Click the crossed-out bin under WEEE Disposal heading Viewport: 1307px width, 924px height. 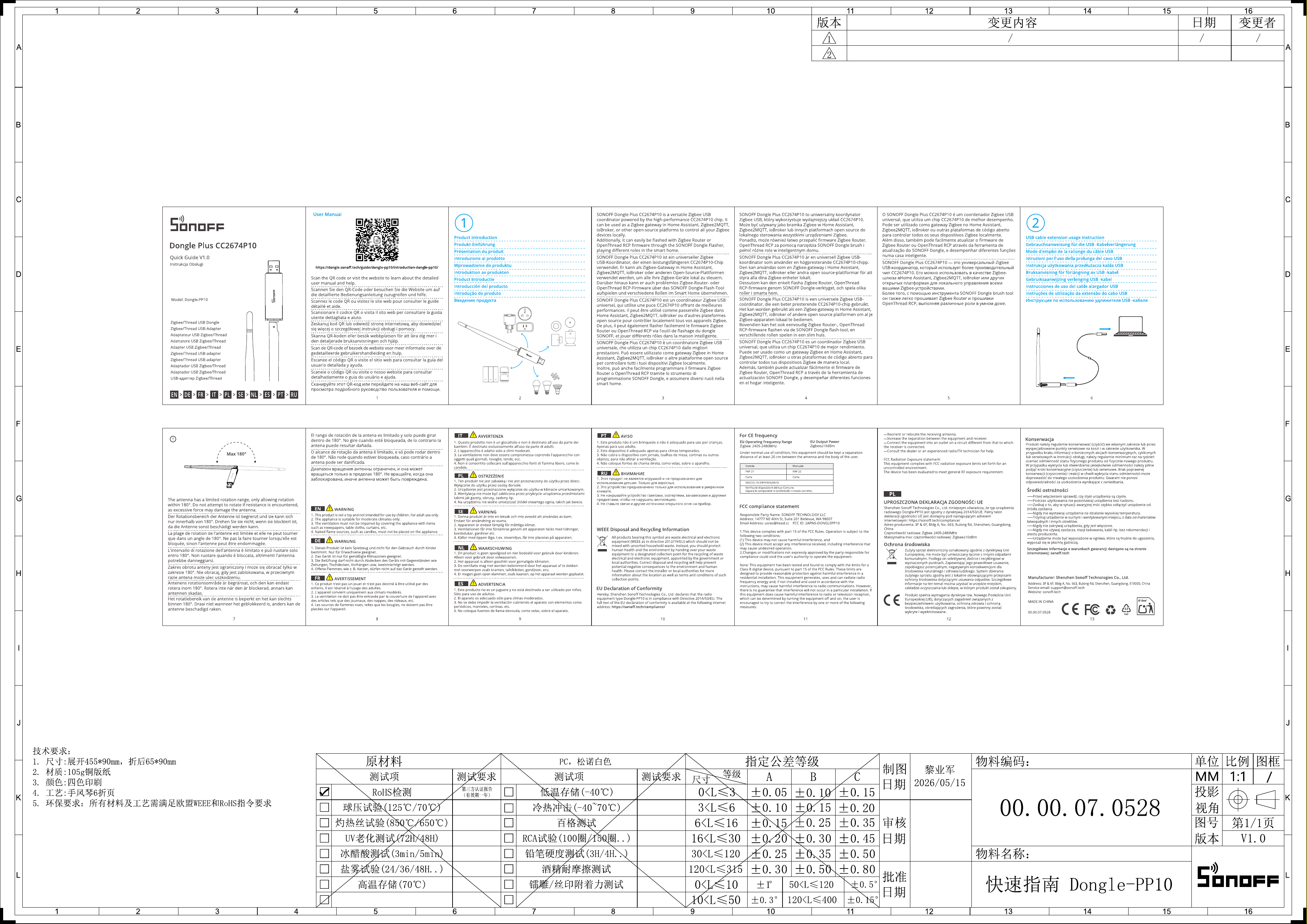[602, 544]
